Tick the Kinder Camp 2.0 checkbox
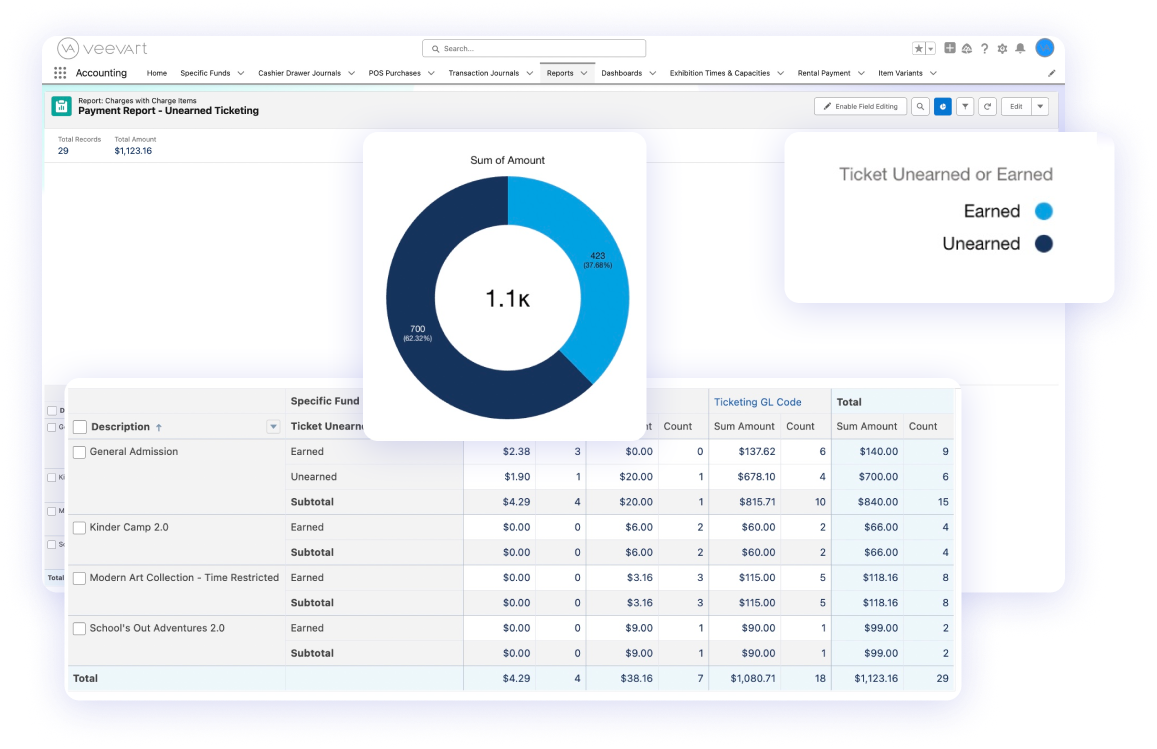Viewport: 1157px width, 749px height. pos(80,528)
